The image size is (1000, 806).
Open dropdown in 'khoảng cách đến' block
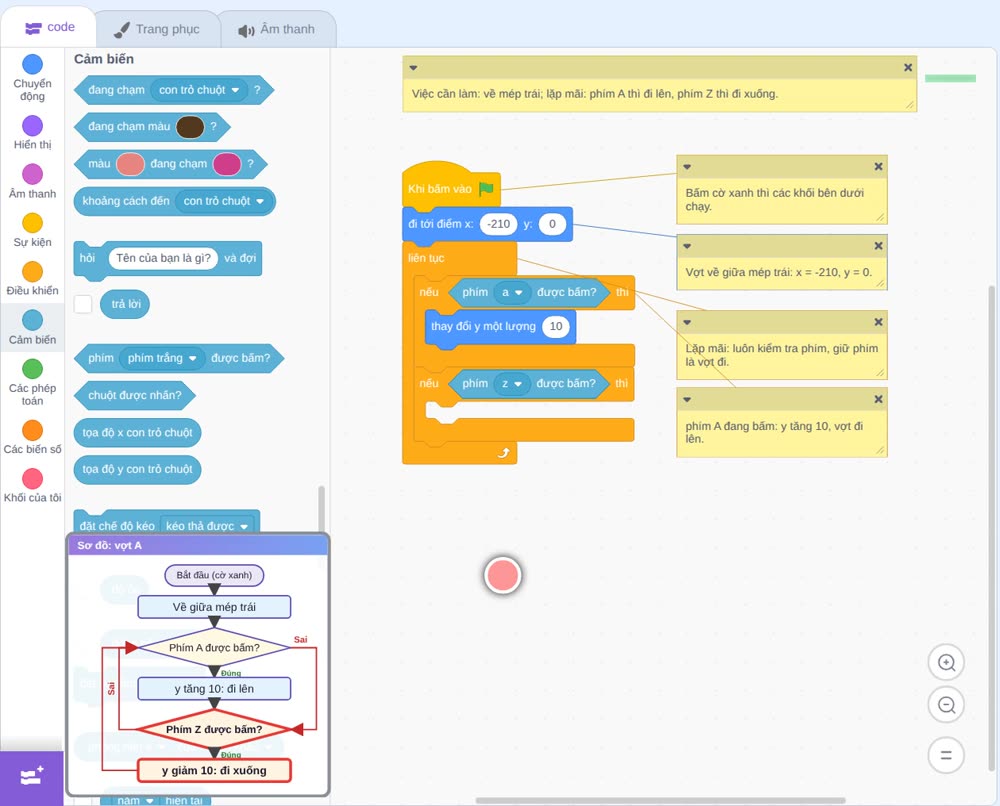pos(224,202)
